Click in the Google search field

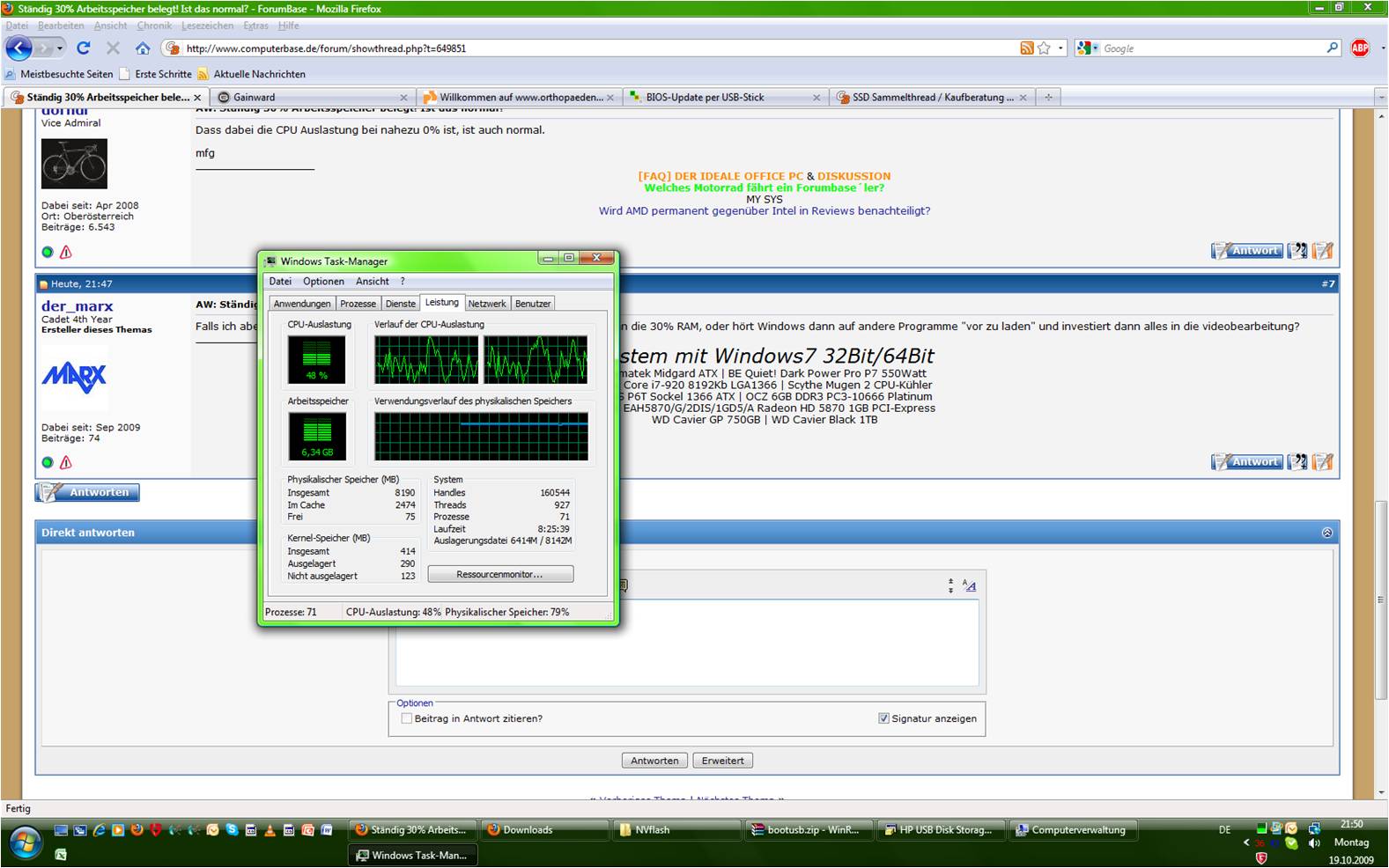click(x=1211, y=48)
